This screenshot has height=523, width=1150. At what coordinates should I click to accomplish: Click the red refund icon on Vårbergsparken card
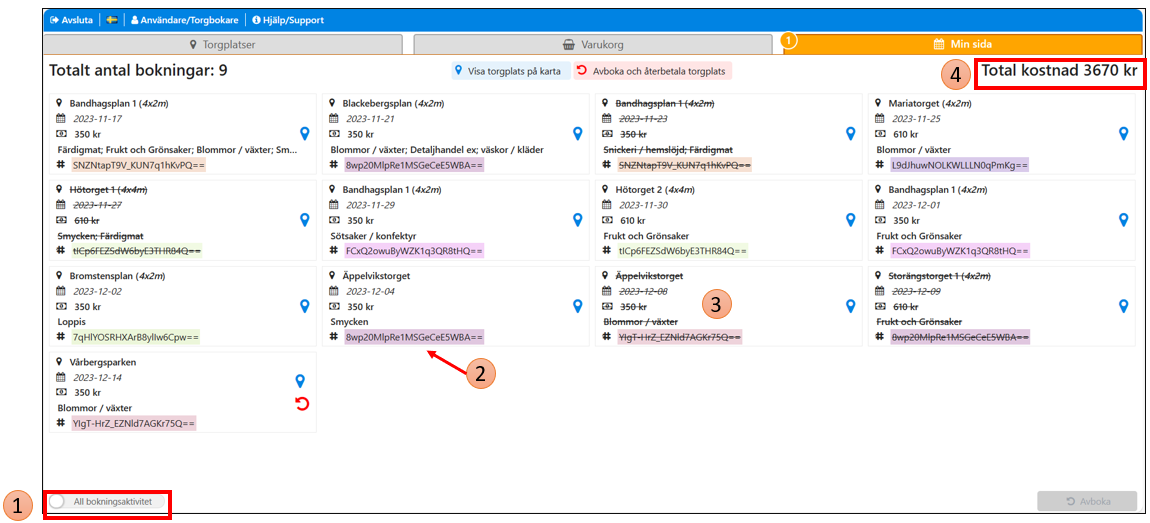click(301, 403)
